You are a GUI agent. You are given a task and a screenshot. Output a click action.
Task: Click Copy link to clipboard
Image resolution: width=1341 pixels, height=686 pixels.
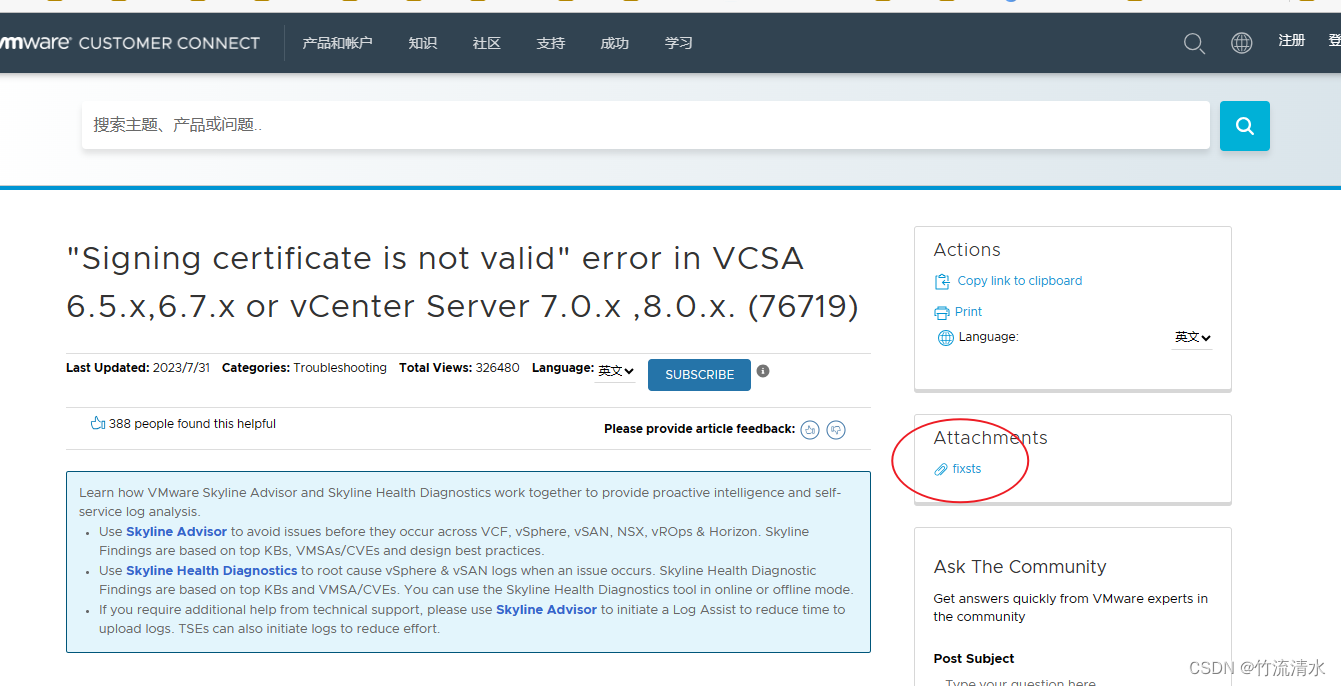tap(1020, 281)
